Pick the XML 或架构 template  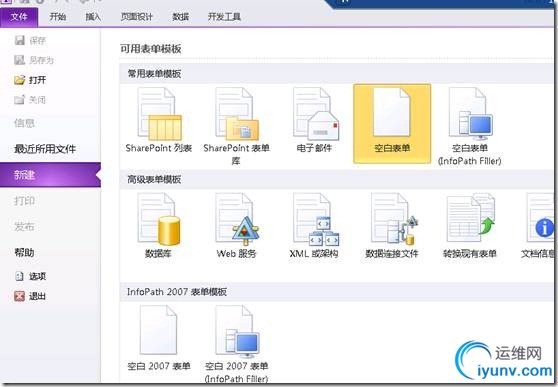pos(315,225)
